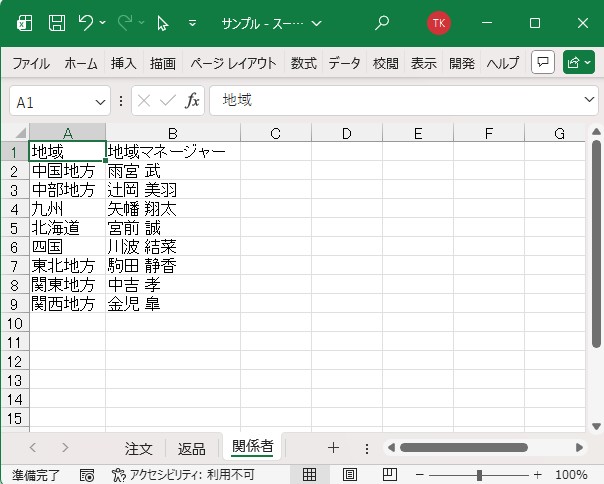The height and width of the screenshot is (484, 604).
Task: Select cell B5 containing 宮前 誠
Action: point(172,227)
